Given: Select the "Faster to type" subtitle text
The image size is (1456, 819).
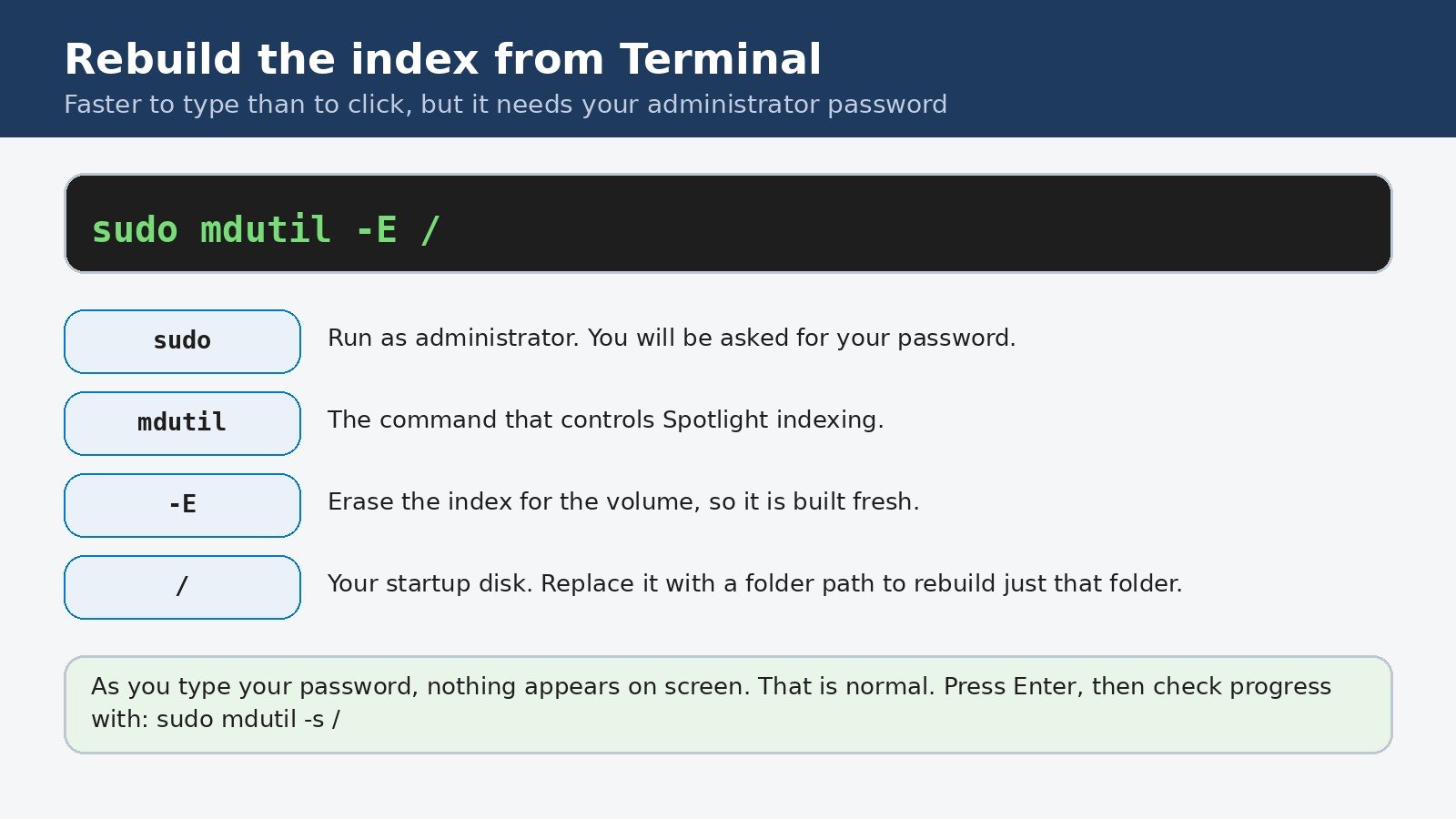Looking at the screenshot, I should tap(505, 105).
